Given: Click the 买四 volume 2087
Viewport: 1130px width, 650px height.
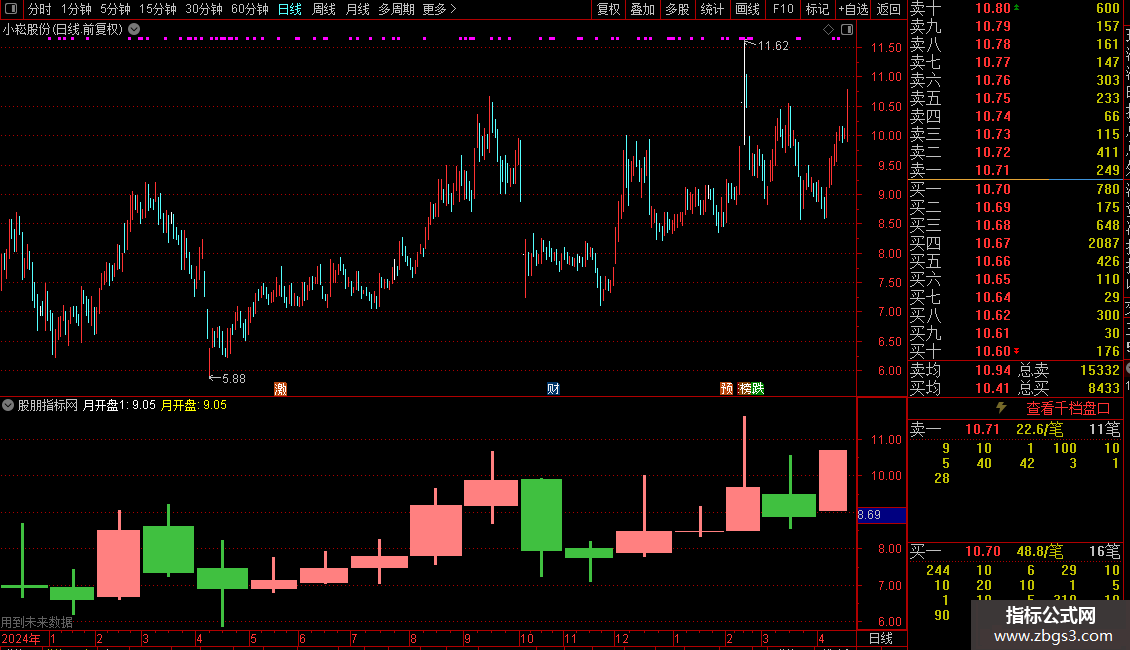Looking at the screenshot, I should point(1103,243).
